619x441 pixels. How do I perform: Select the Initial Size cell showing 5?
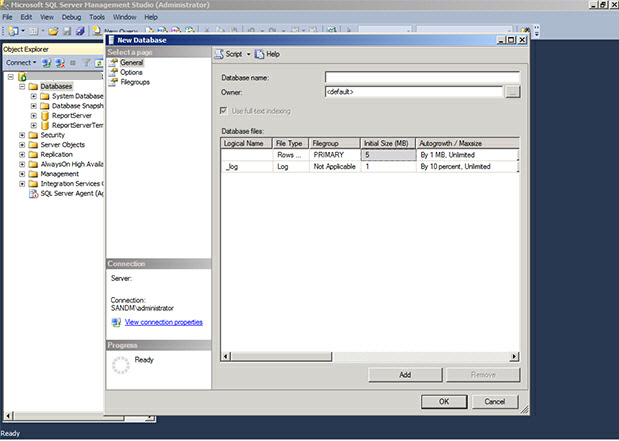pyautogui.click(x=388, y=155)
